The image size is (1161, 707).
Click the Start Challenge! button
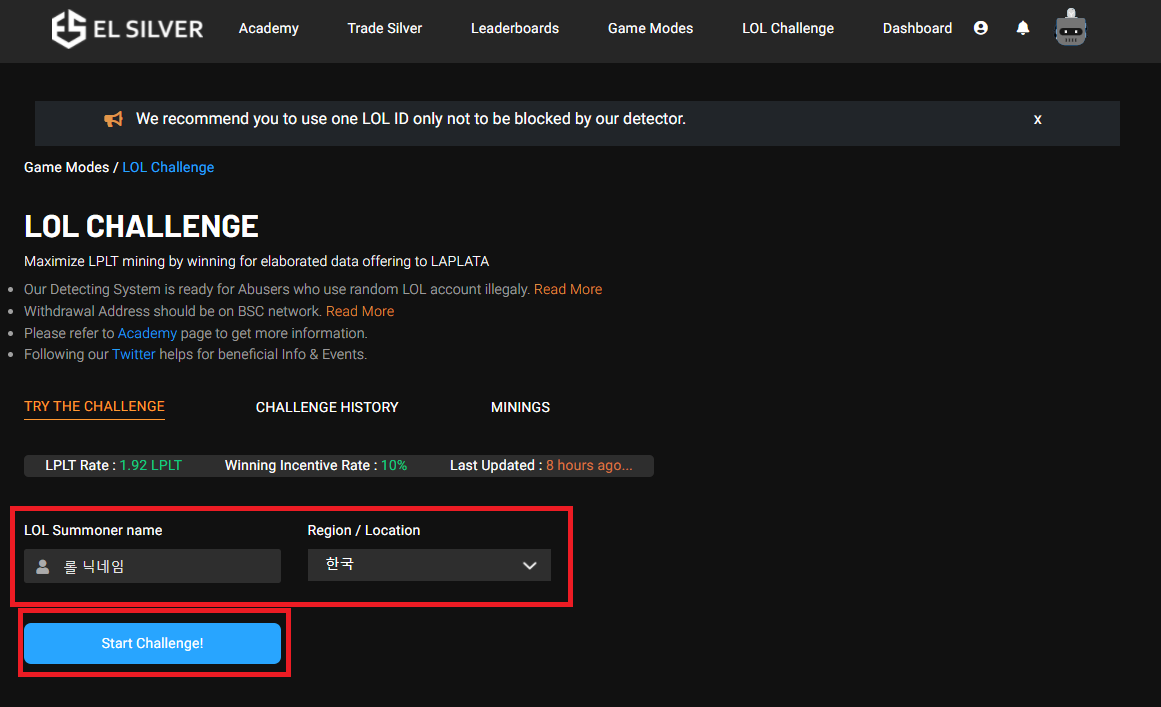(153, 643)
